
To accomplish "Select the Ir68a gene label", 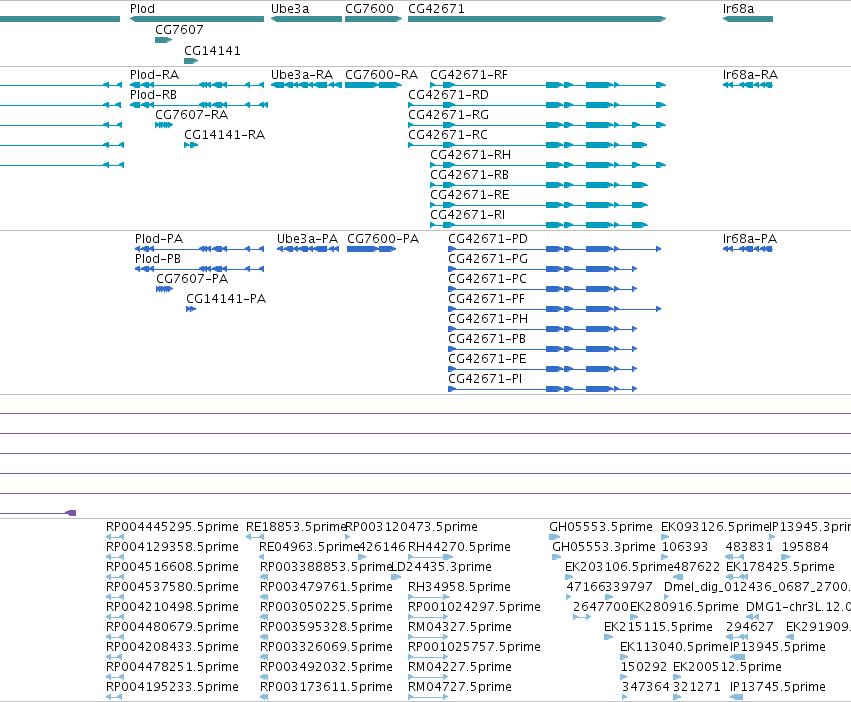I will pyautogui.click(x=738, y=9).
